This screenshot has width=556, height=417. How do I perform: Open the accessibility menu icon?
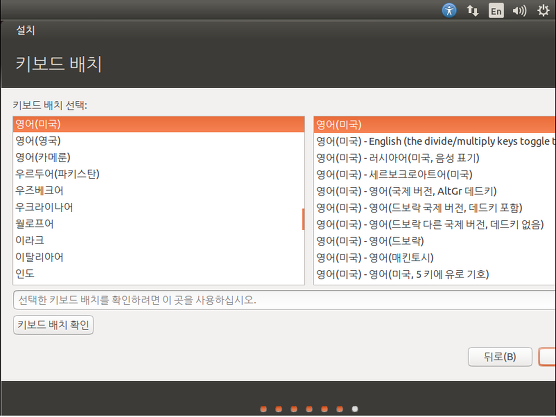449,10
